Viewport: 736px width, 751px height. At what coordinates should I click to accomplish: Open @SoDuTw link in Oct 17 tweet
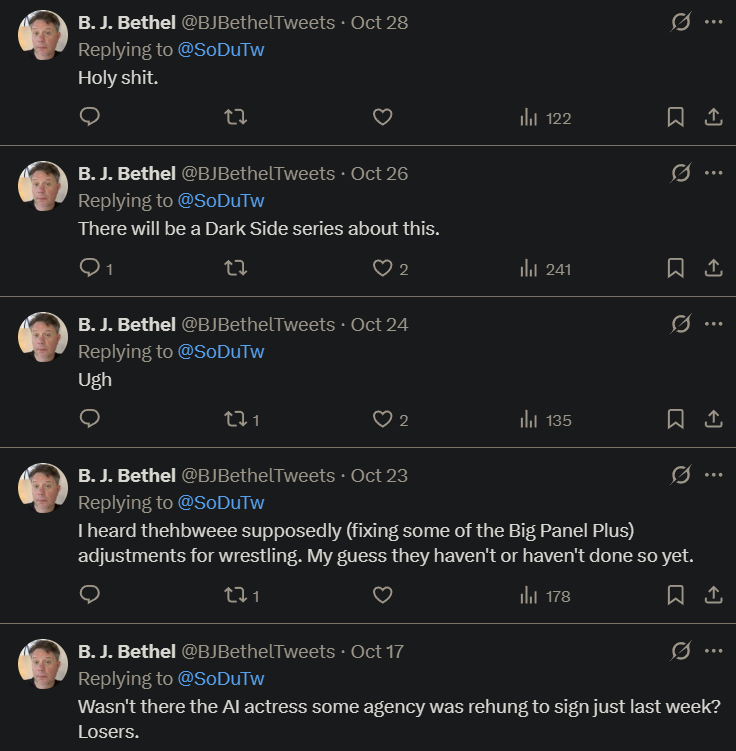tap(221, 678)
